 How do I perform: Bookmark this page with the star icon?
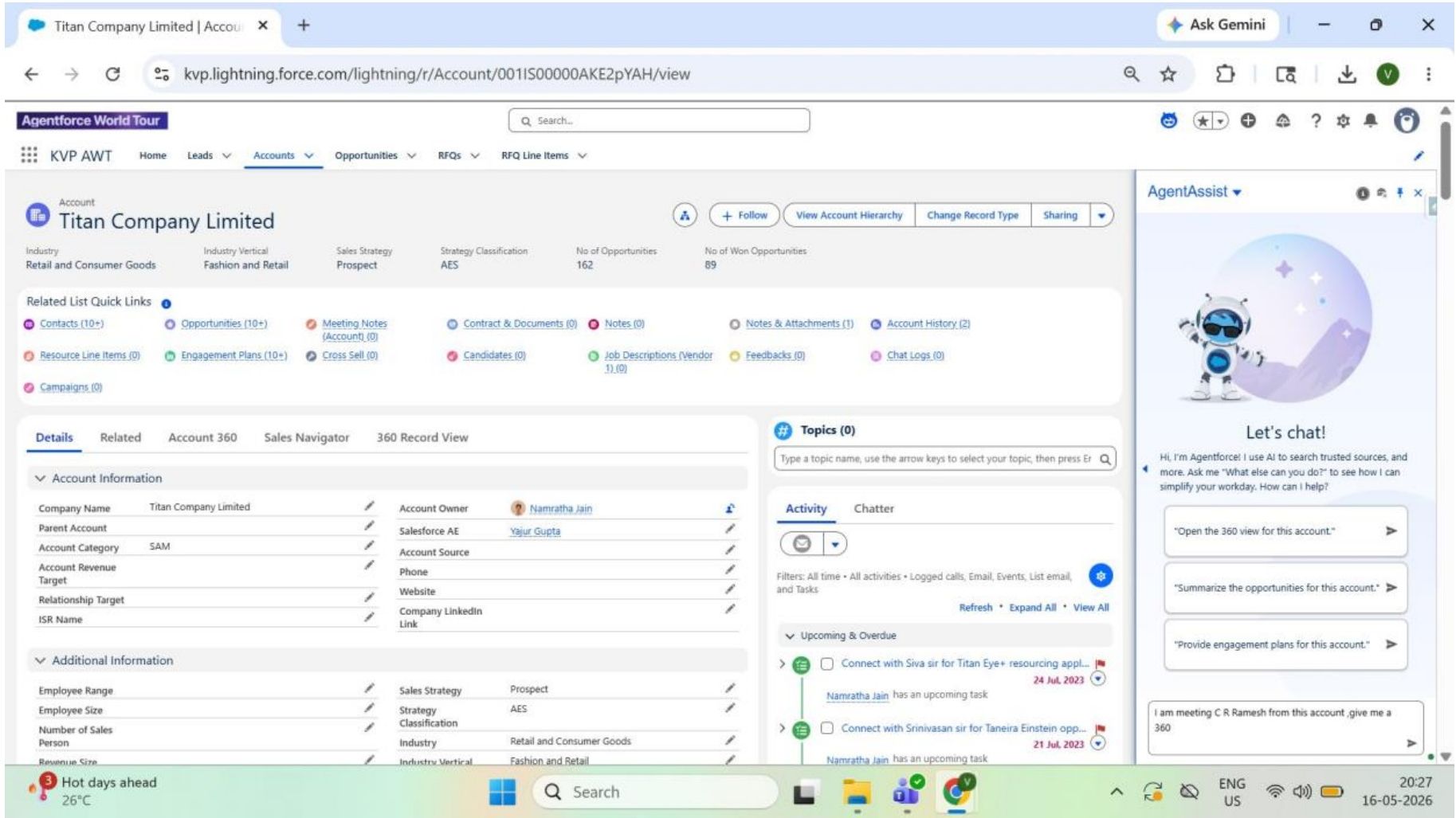coord(1168,74)
